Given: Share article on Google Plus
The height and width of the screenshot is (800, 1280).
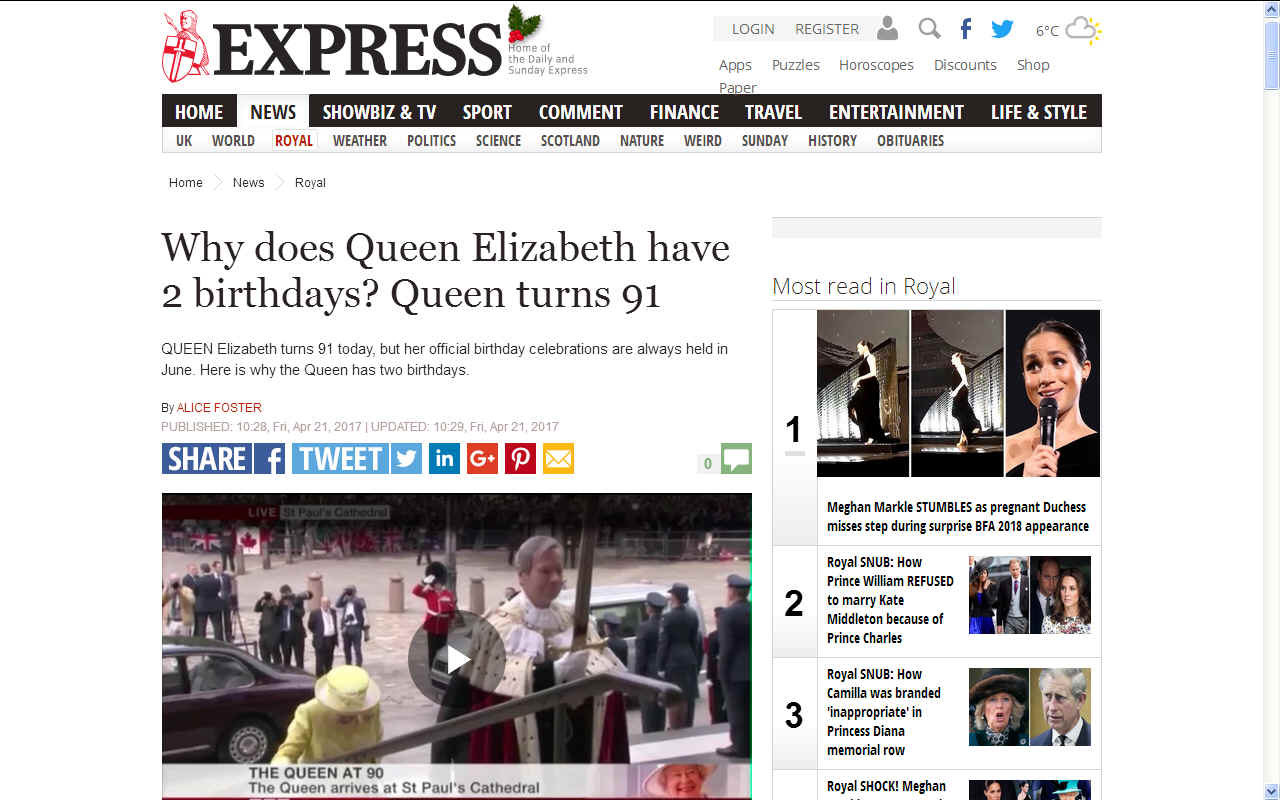Looking at the screenshot, I should tap(482, 459).
